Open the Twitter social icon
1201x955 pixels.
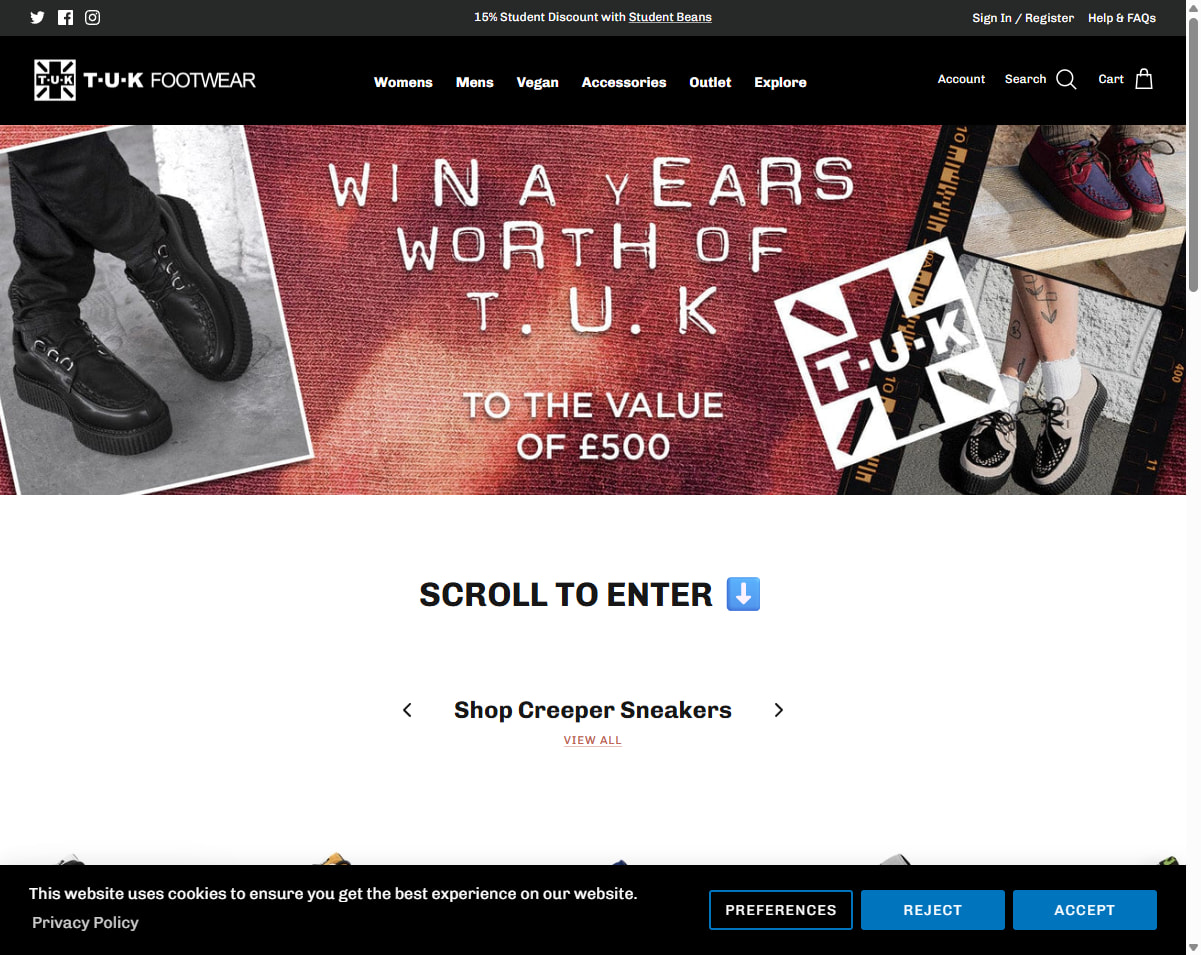[38, 17]
